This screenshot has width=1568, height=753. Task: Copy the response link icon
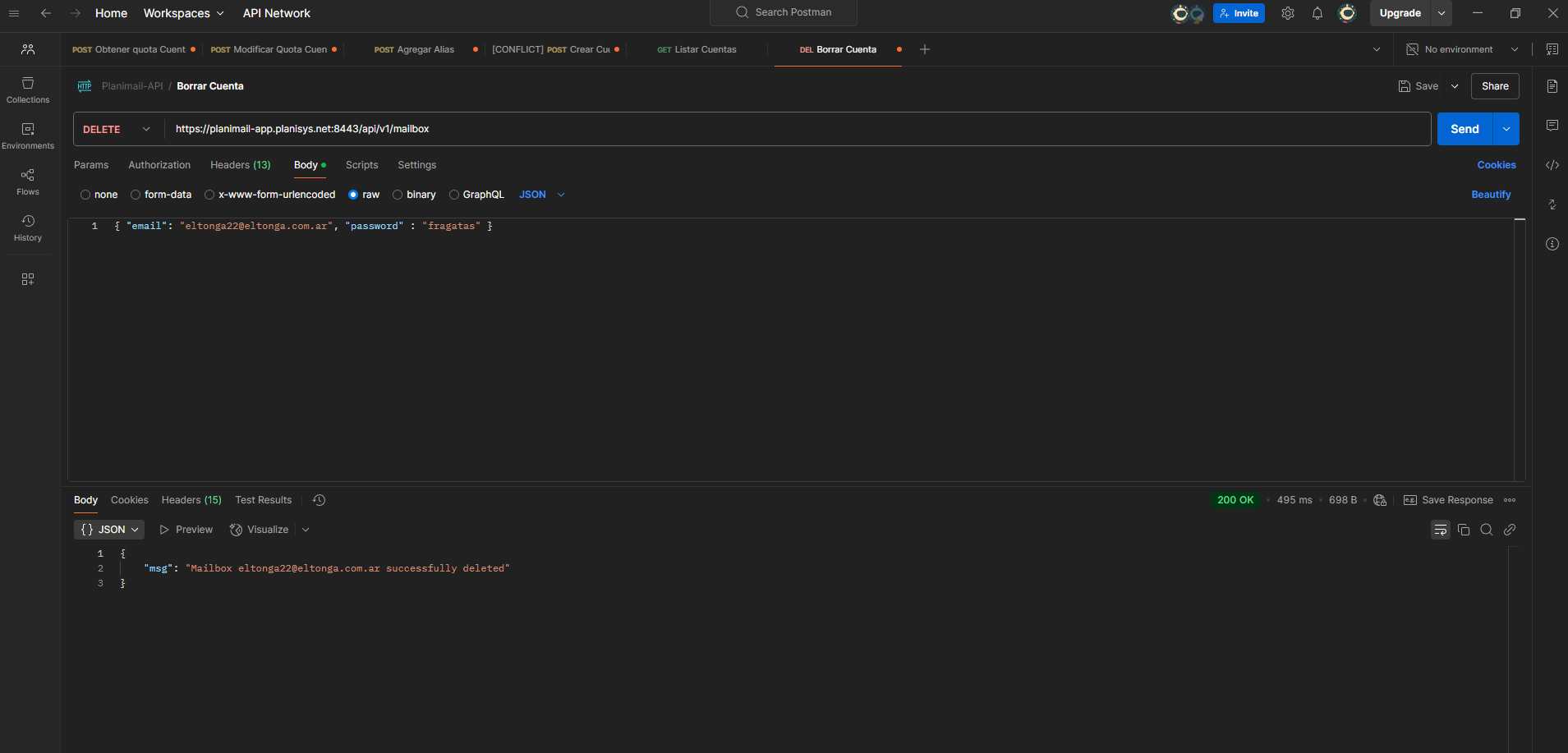coord(1510,530)
